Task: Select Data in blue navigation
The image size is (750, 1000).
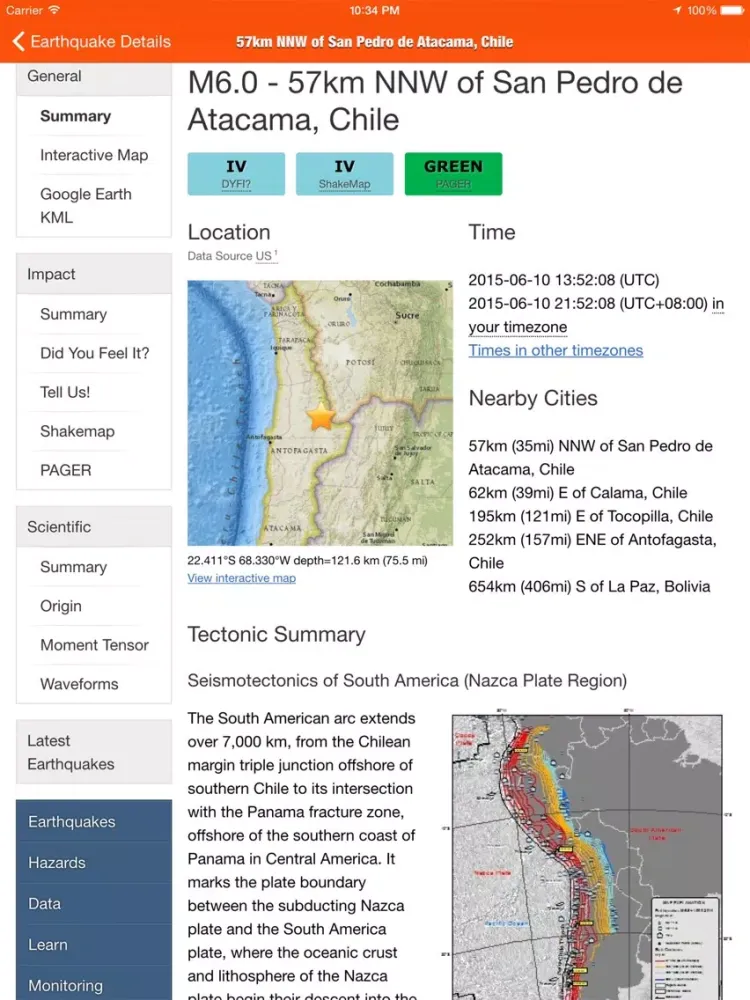Action: 94,904
